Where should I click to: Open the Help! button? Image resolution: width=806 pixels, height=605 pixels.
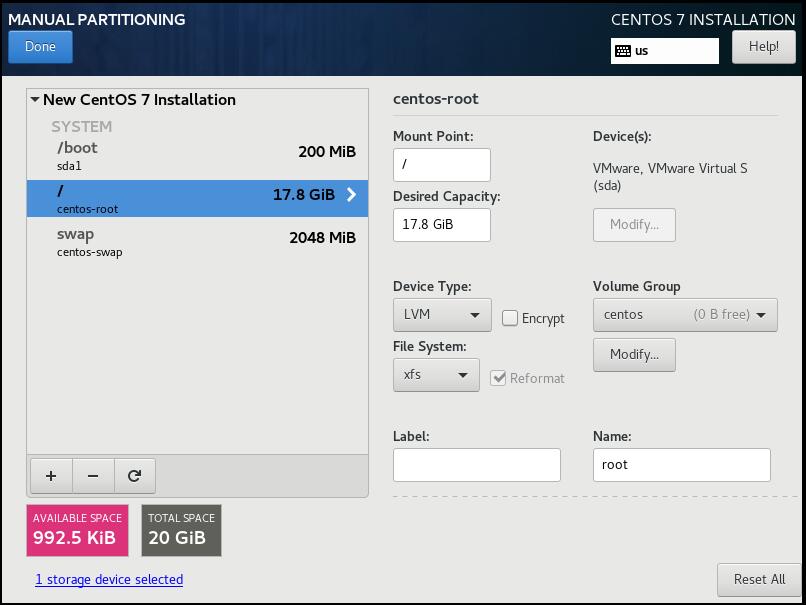click(763, 47)
